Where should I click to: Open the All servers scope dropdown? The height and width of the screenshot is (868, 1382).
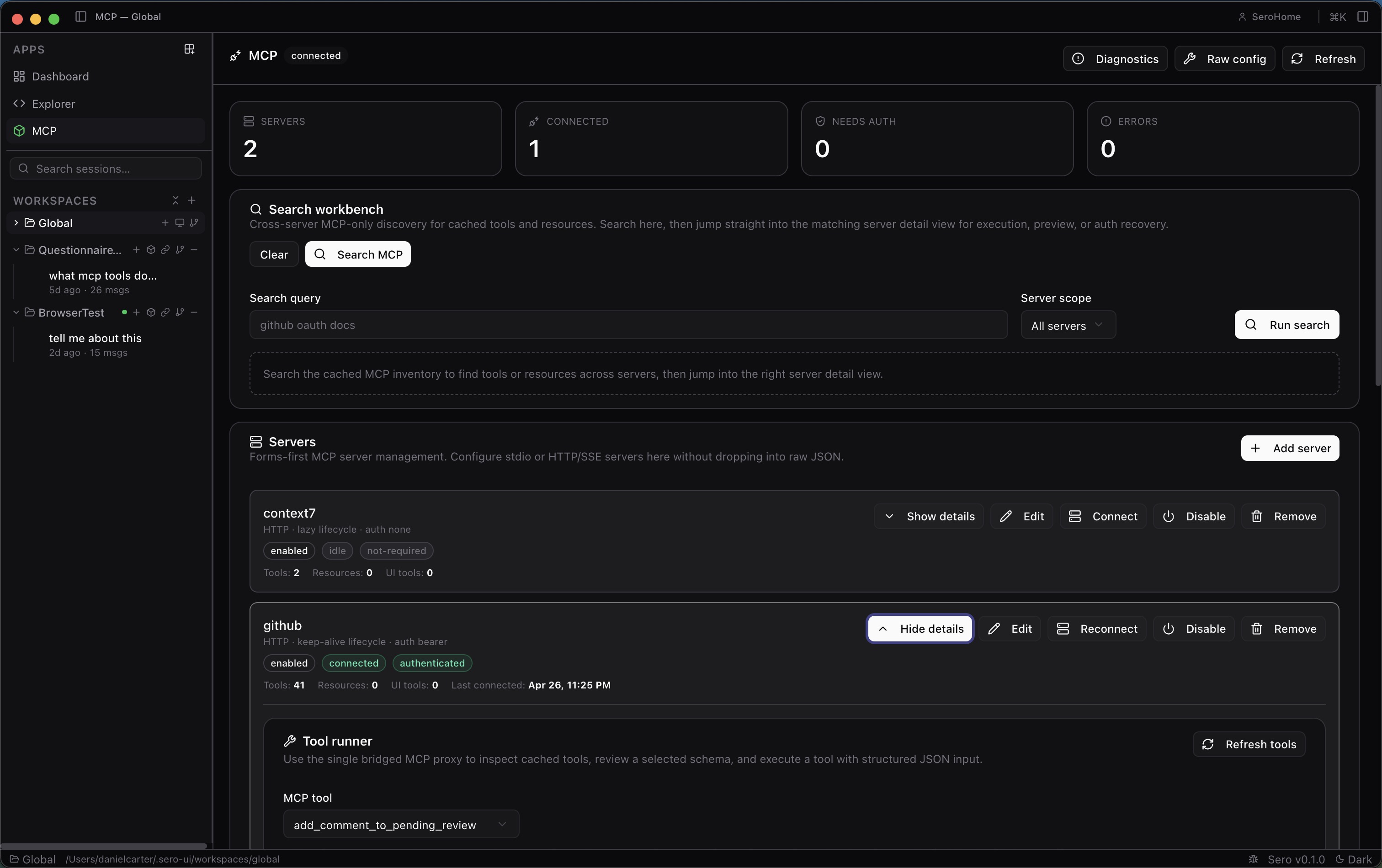pos(1068,325)
